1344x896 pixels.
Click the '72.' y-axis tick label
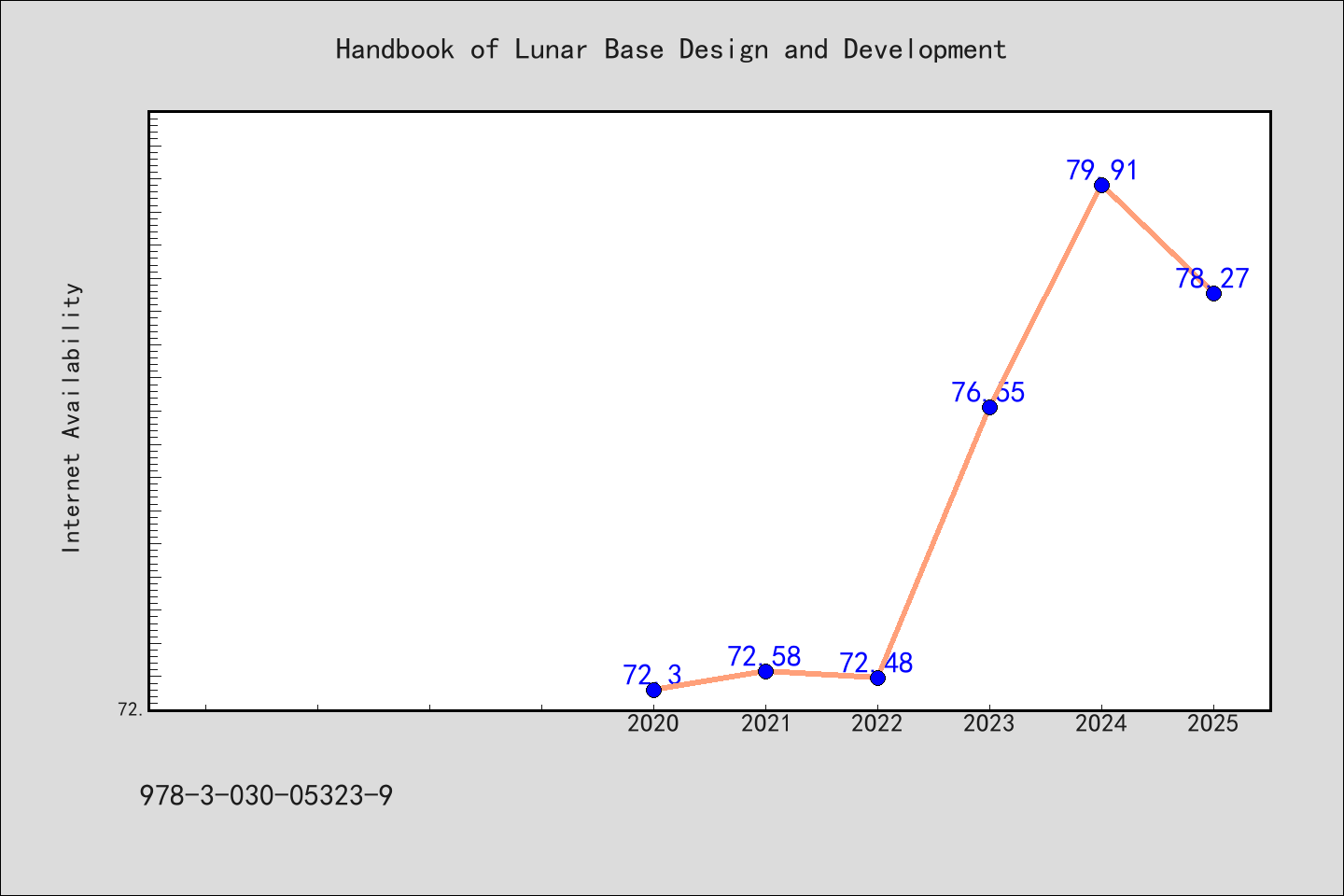tap(131, 709)
